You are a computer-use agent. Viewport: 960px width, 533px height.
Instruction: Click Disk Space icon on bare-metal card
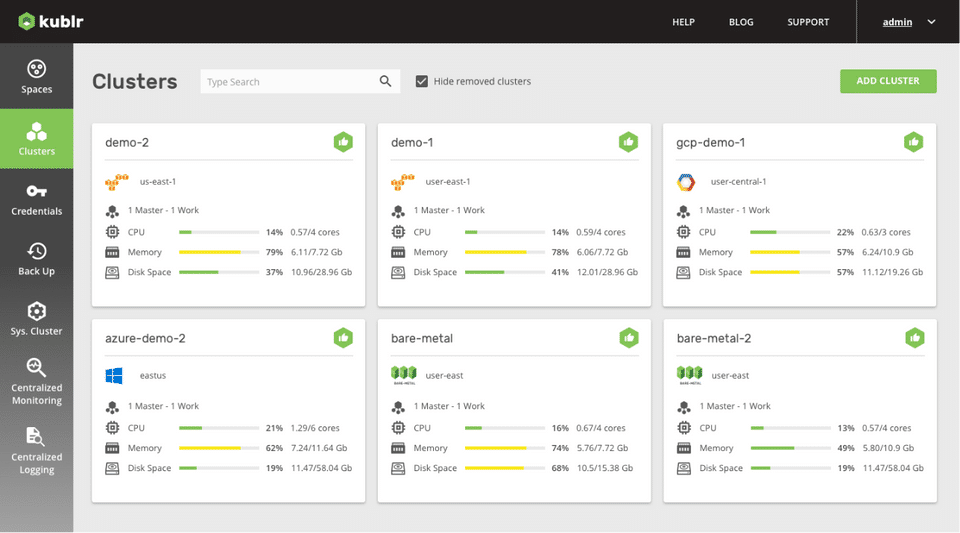(398, 468)
